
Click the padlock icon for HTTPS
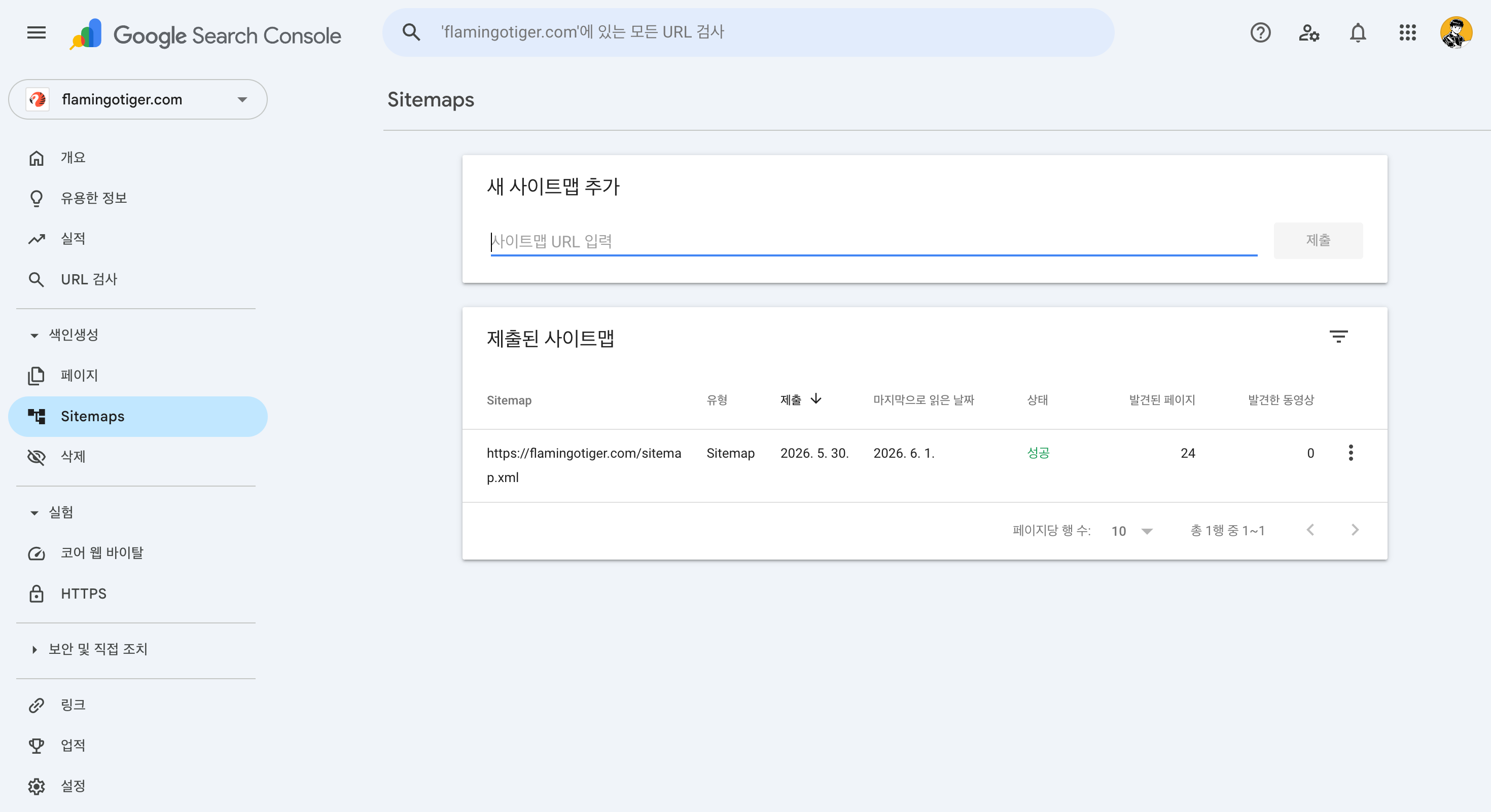37,594
